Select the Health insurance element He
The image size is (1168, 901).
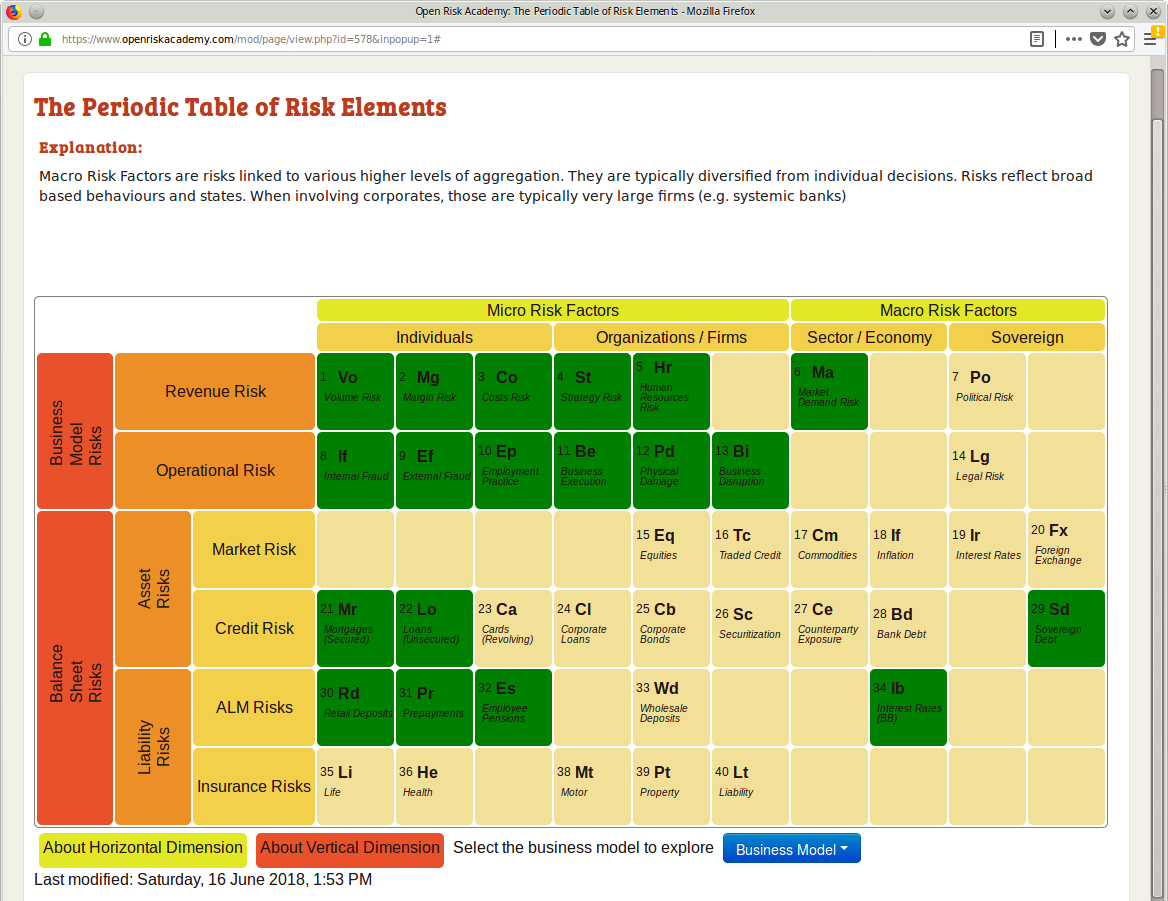pyautogui.click(x=434, y=786)
